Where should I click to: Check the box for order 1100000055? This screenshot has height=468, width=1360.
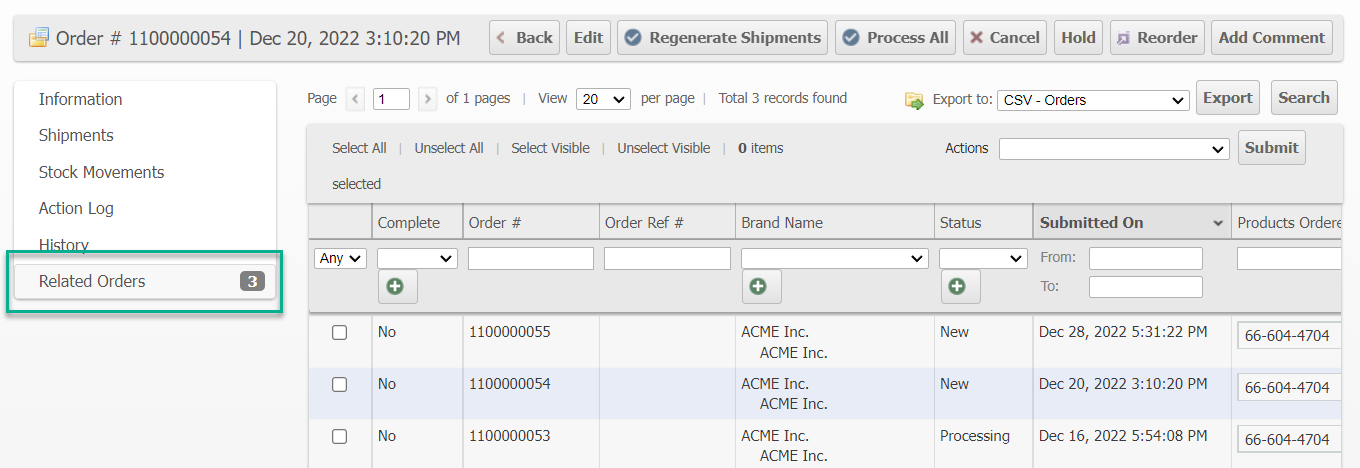[x=339, y=333]
